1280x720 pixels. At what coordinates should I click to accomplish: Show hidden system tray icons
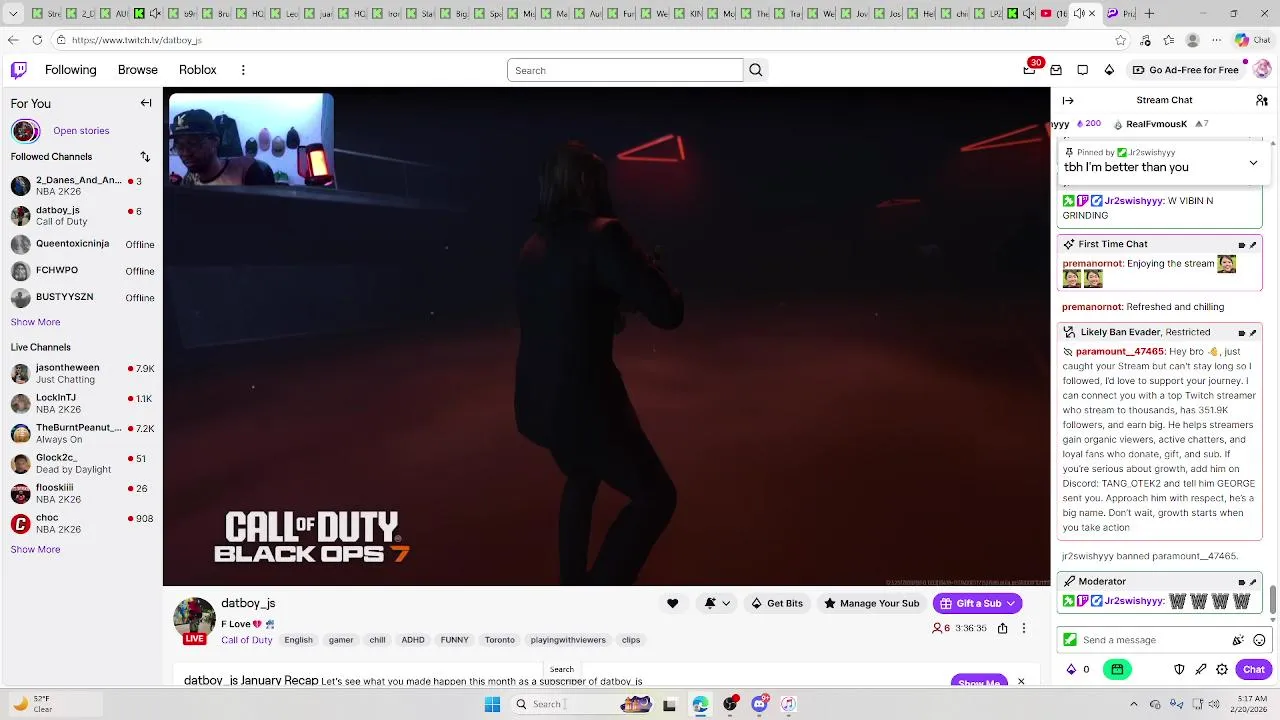click(x=1133, y=704)
